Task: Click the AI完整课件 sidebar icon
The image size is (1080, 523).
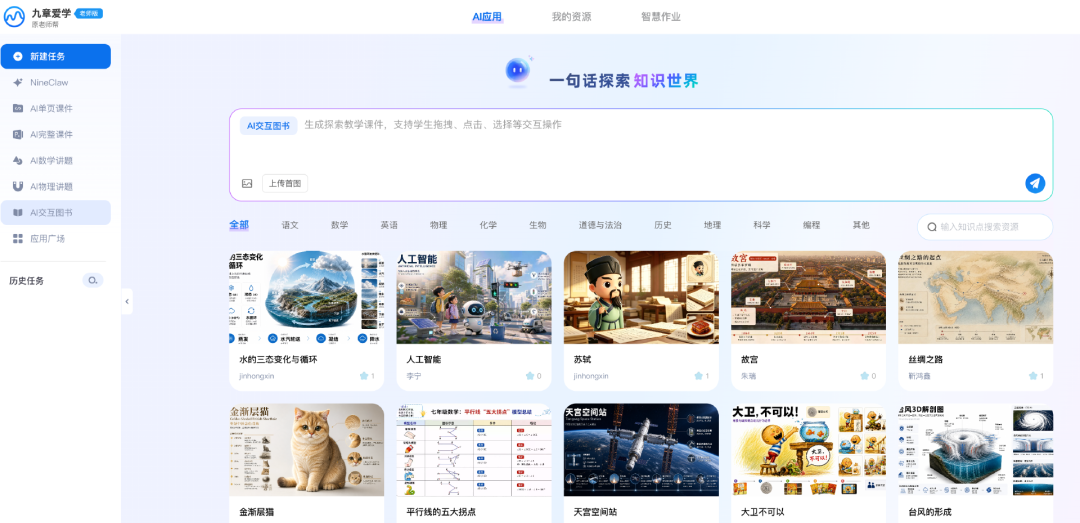Action: 18,134
